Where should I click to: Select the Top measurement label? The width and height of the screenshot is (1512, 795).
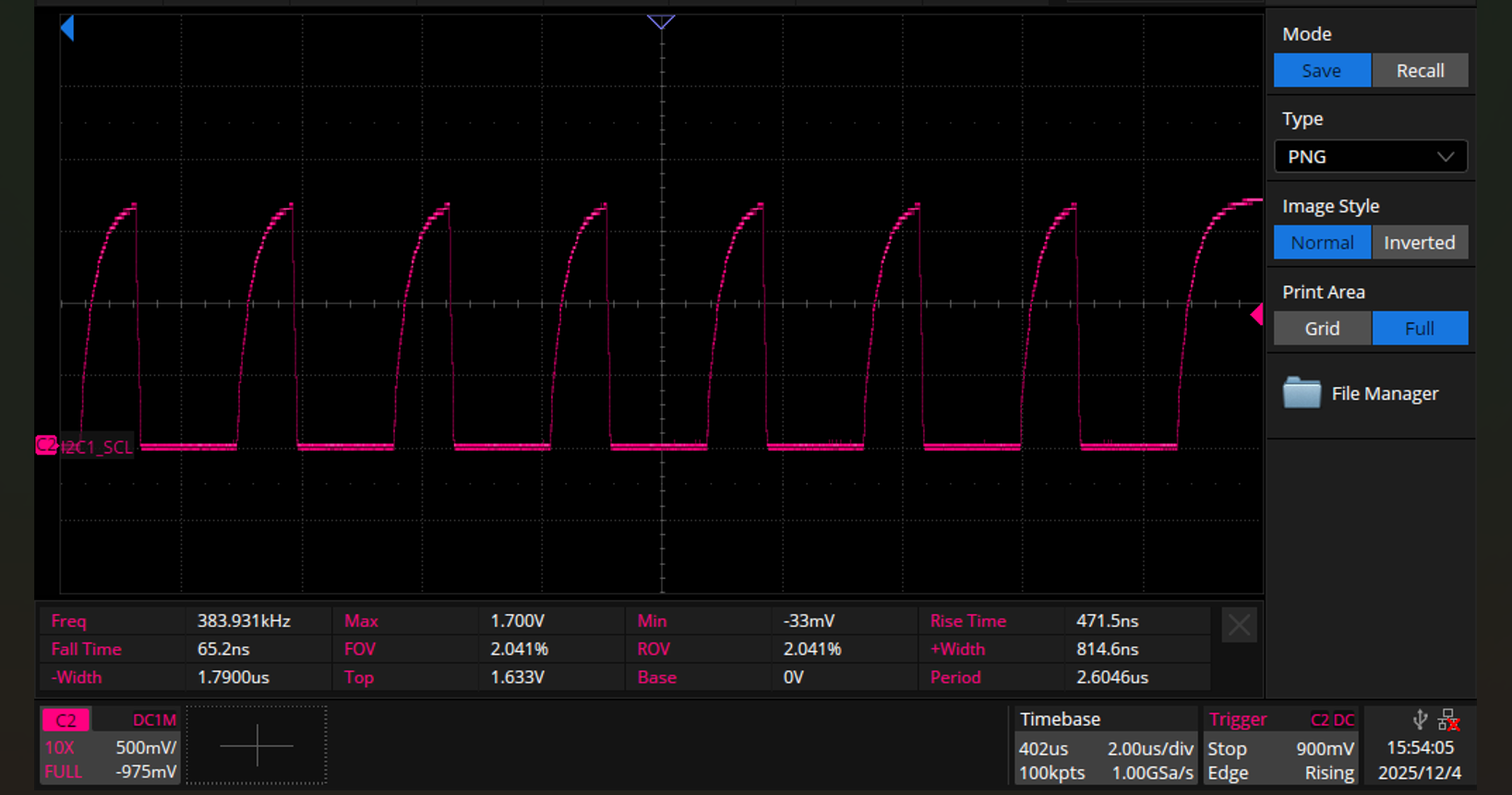tap(359, 678)
